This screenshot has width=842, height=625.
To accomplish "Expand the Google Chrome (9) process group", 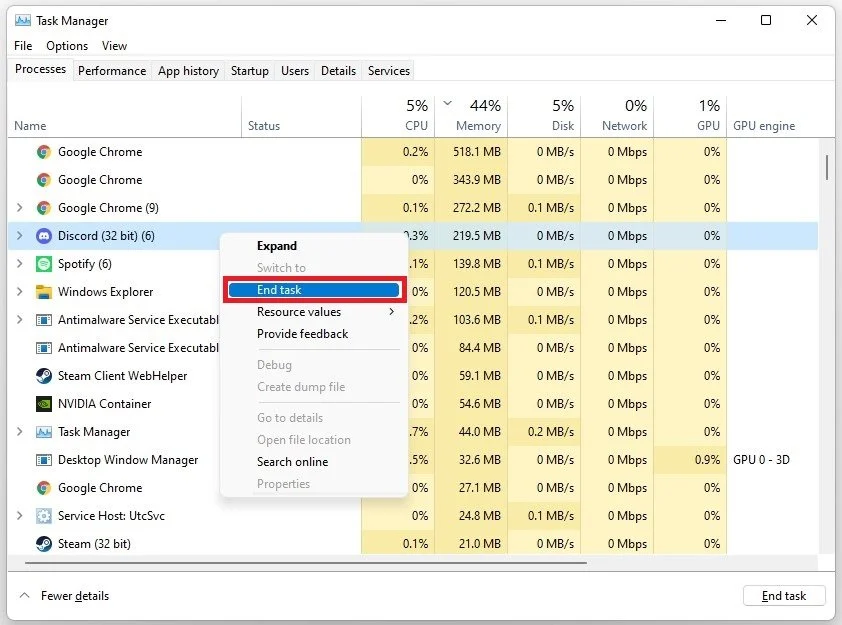I will [20, 207].
